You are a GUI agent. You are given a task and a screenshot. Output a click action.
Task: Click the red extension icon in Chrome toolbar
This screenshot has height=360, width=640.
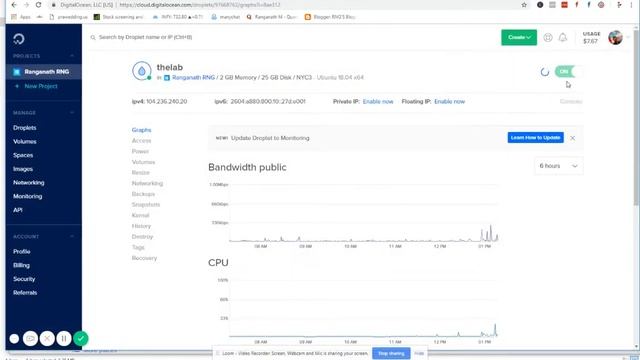point(564,5)
